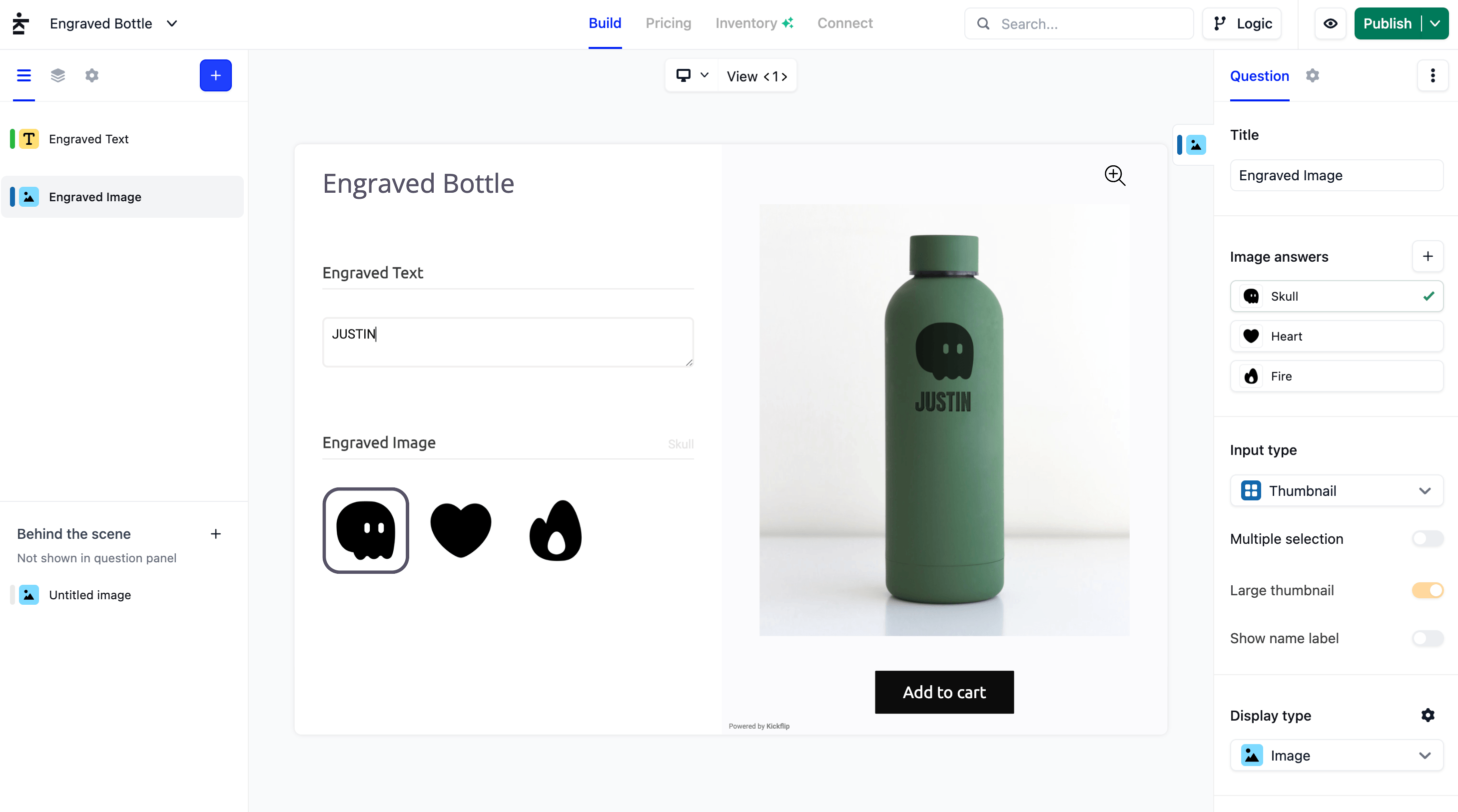Enable the Show name label toggle

[x=1427, y=638]
